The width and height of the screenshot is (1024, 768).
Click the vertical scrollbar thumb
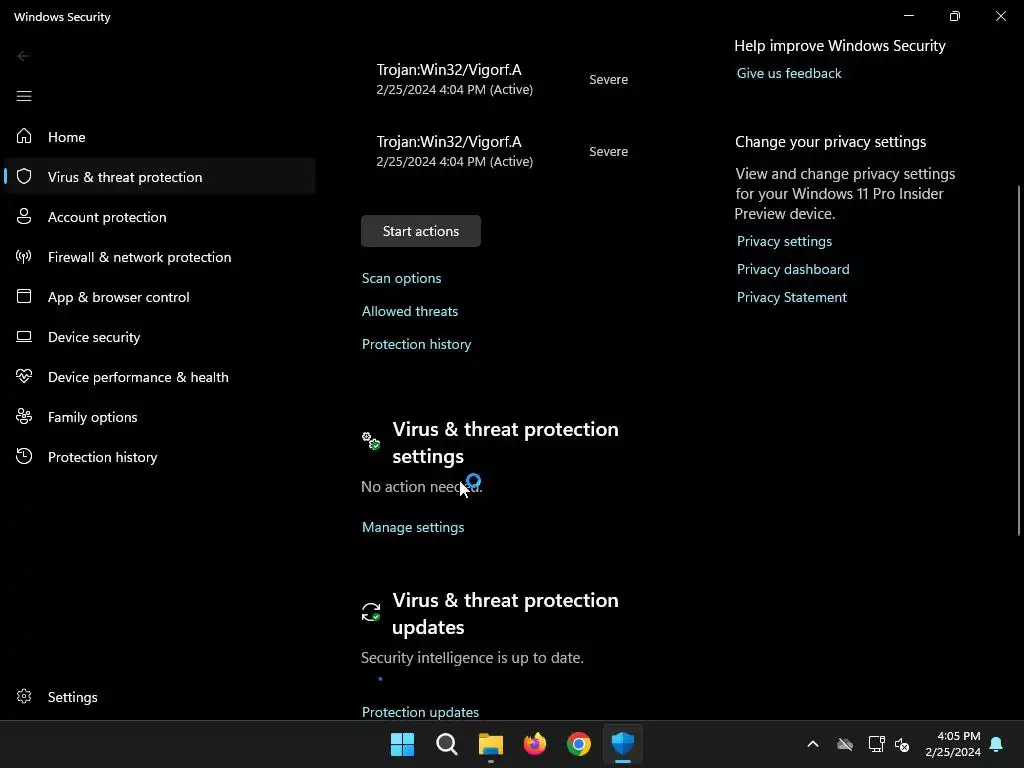pyautogui.click(x=1019, y=360)
